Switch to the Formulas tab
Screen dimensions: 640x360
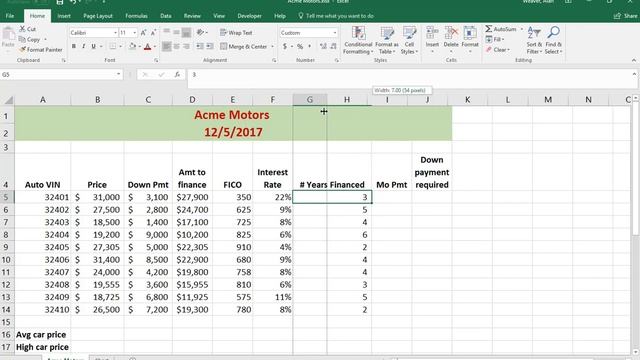(x=136, y=16)
